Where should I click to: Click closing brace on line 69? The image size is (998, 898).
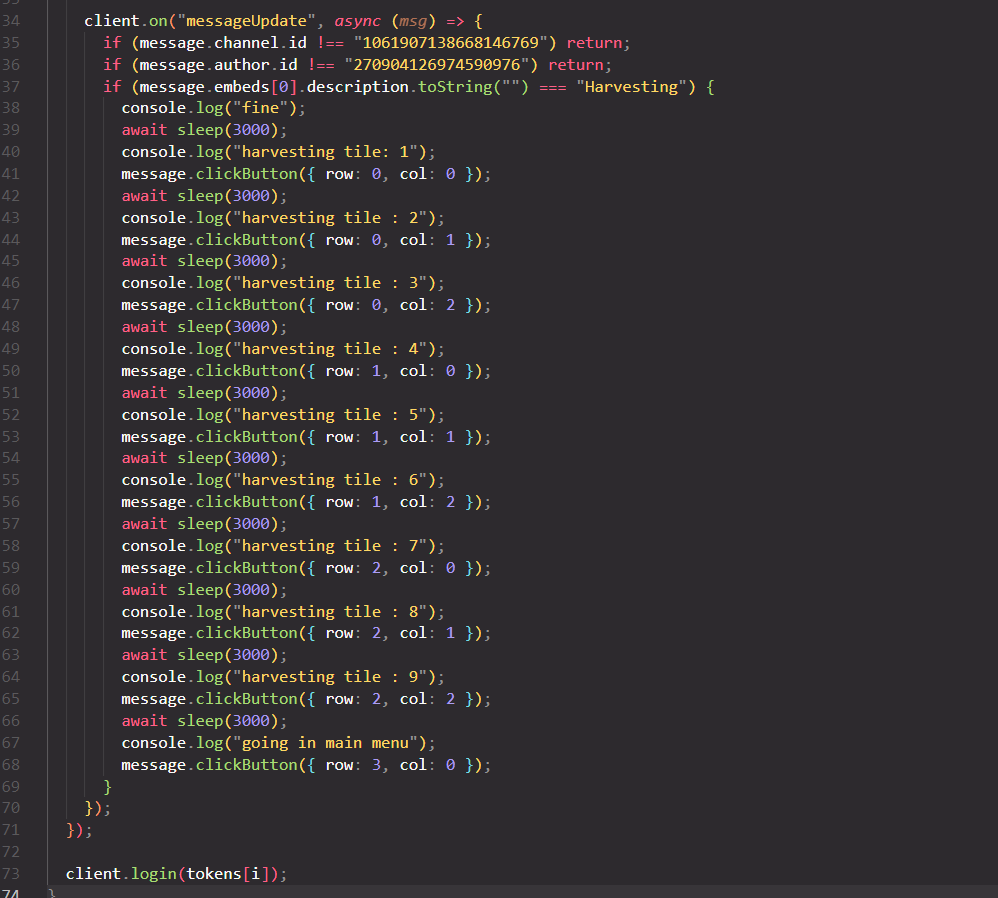pos(108,787)
